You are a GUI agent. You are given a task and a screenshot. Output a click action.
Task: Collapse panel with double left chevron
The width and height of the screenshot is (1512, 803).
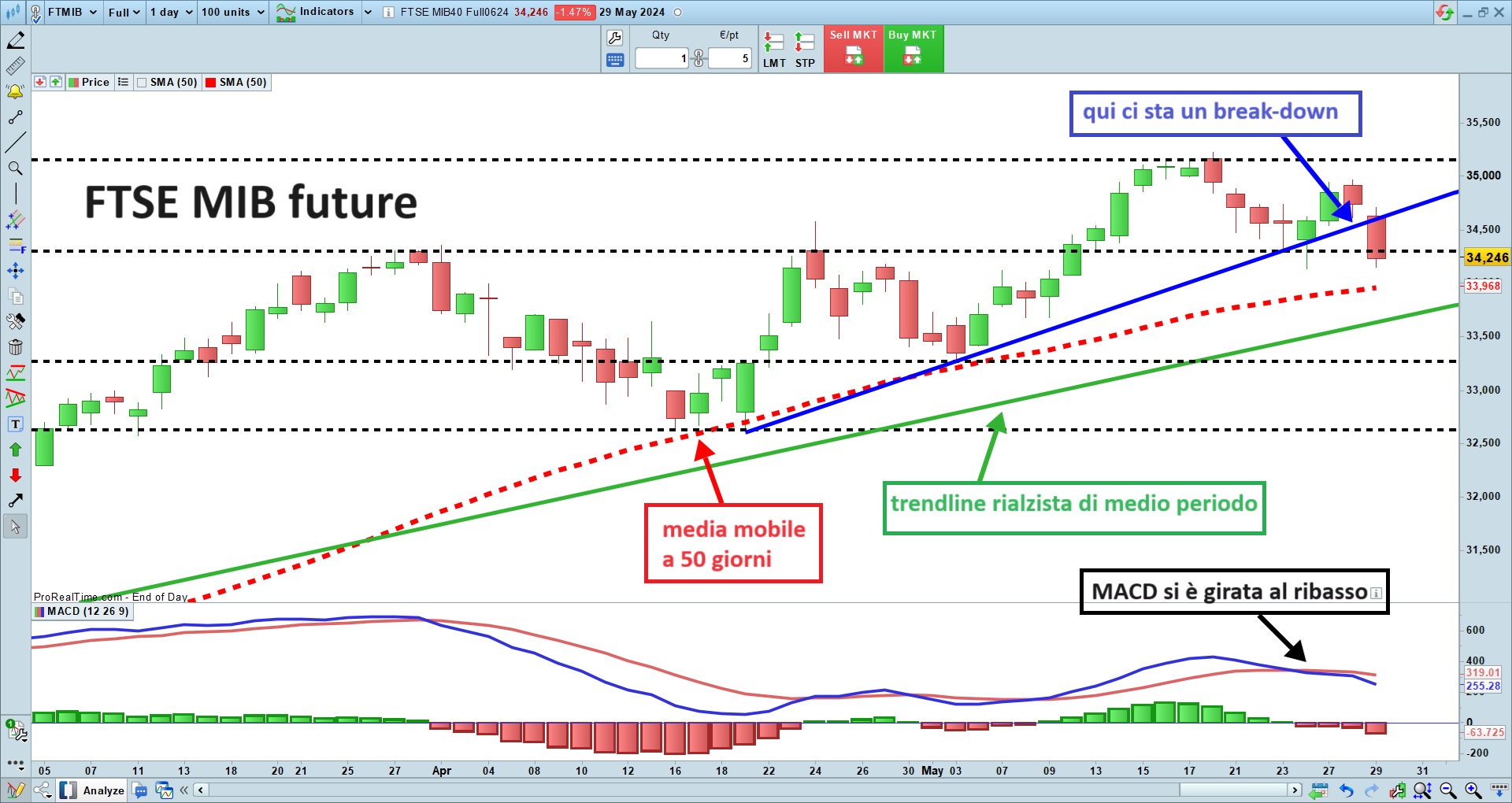coord(184,790)
